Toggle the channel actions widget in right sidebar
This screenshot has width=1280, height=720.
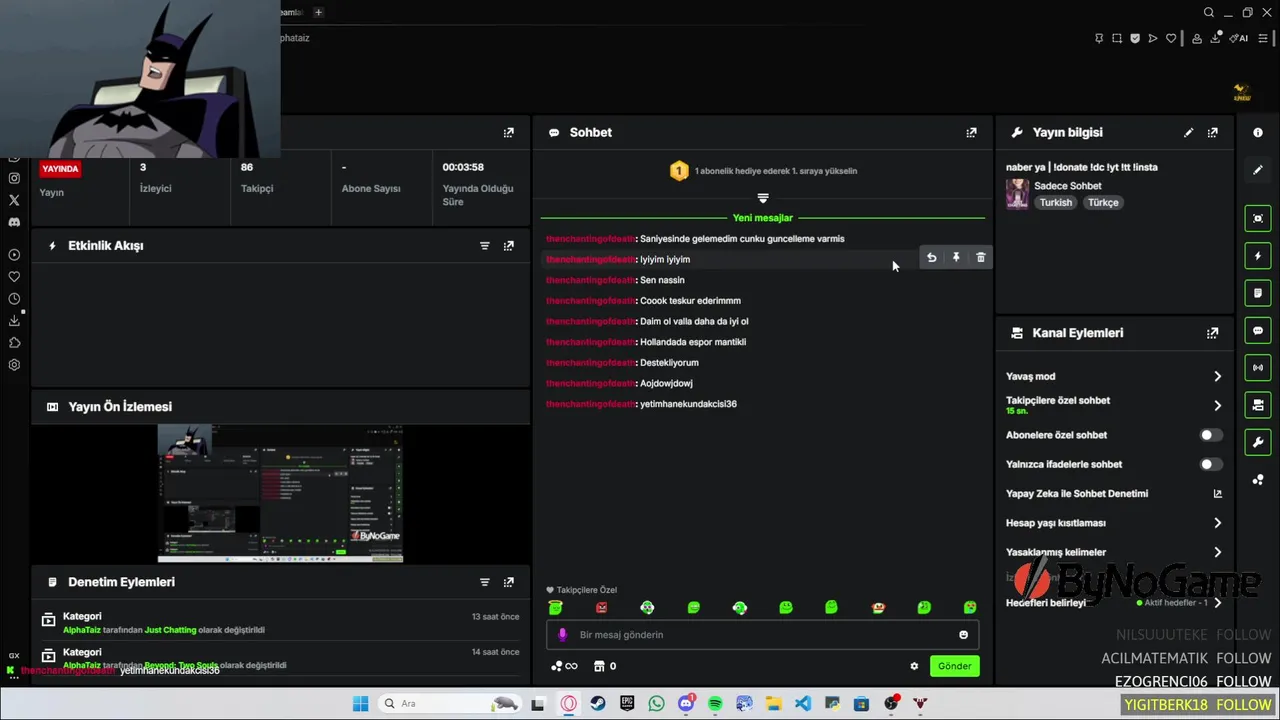[x=1258, y=405]
